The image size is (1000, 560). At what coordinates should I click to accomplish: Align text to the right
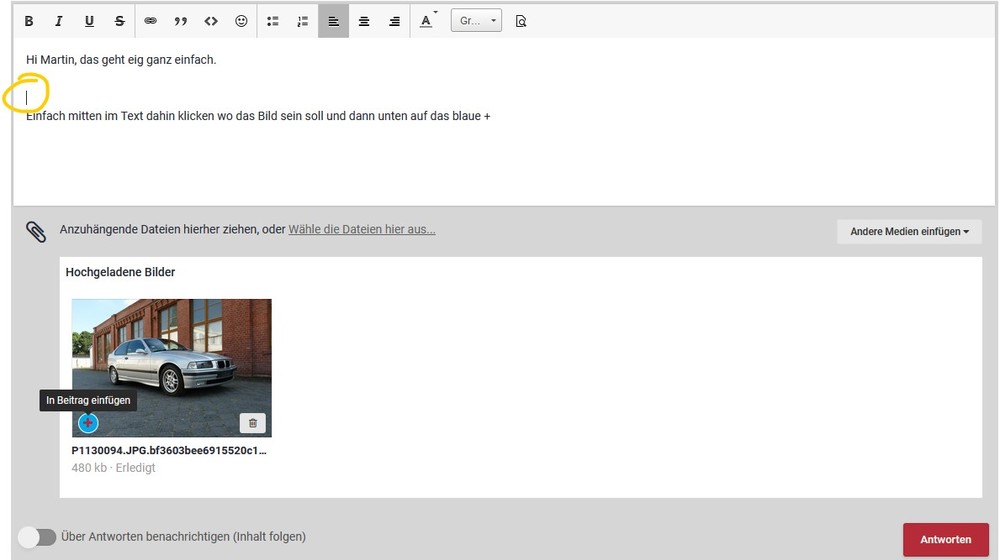(394, 21)
